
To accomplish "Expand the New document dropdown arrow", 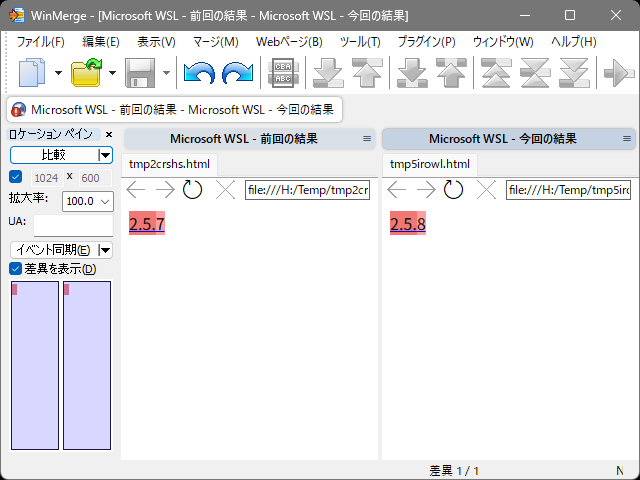I will [58, 73].
